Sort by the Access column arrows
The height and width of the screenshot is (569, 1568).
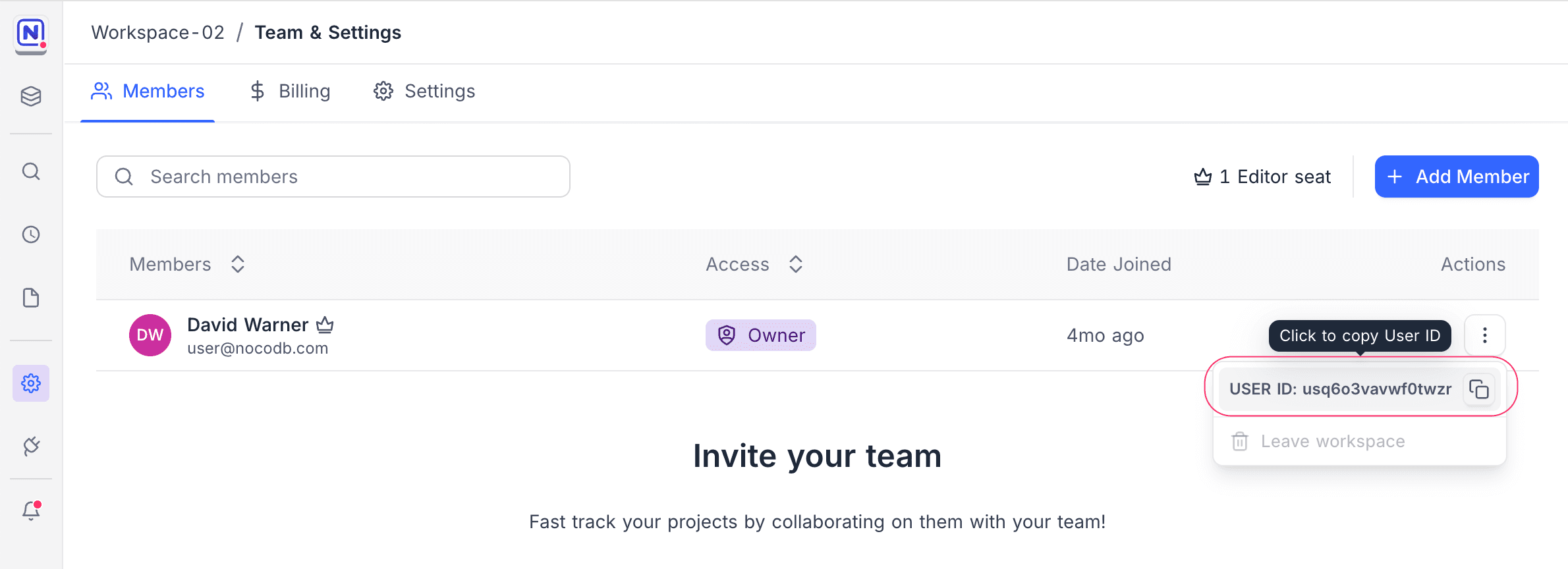[796, 264]
